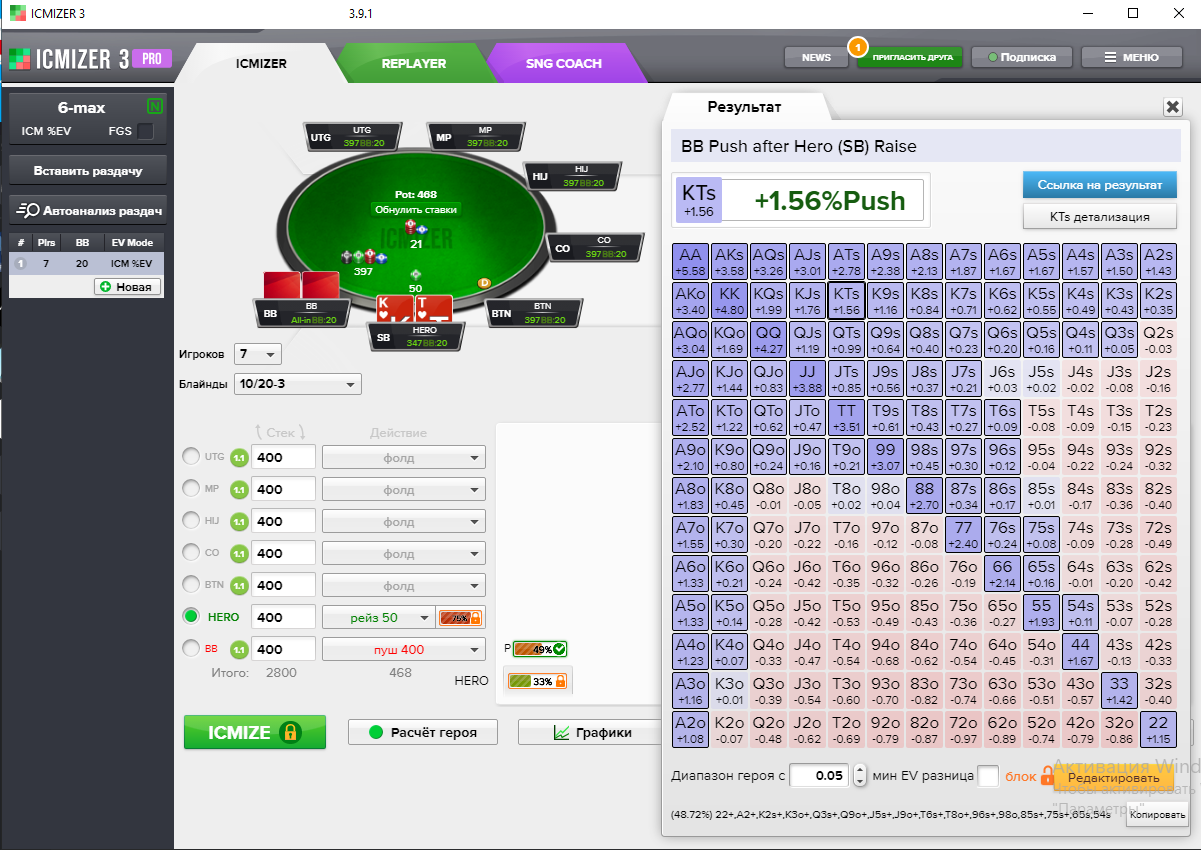Click the UTG stack input field 400

click(x=284, y=458)
